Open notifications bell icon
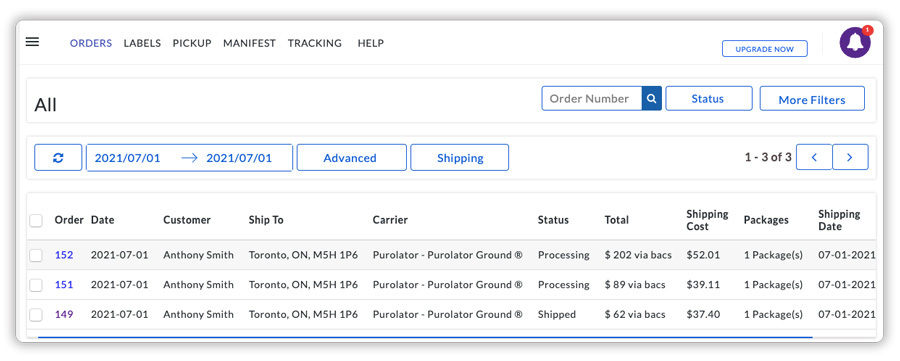Viewport: 900px width, 361px height. 855,42
